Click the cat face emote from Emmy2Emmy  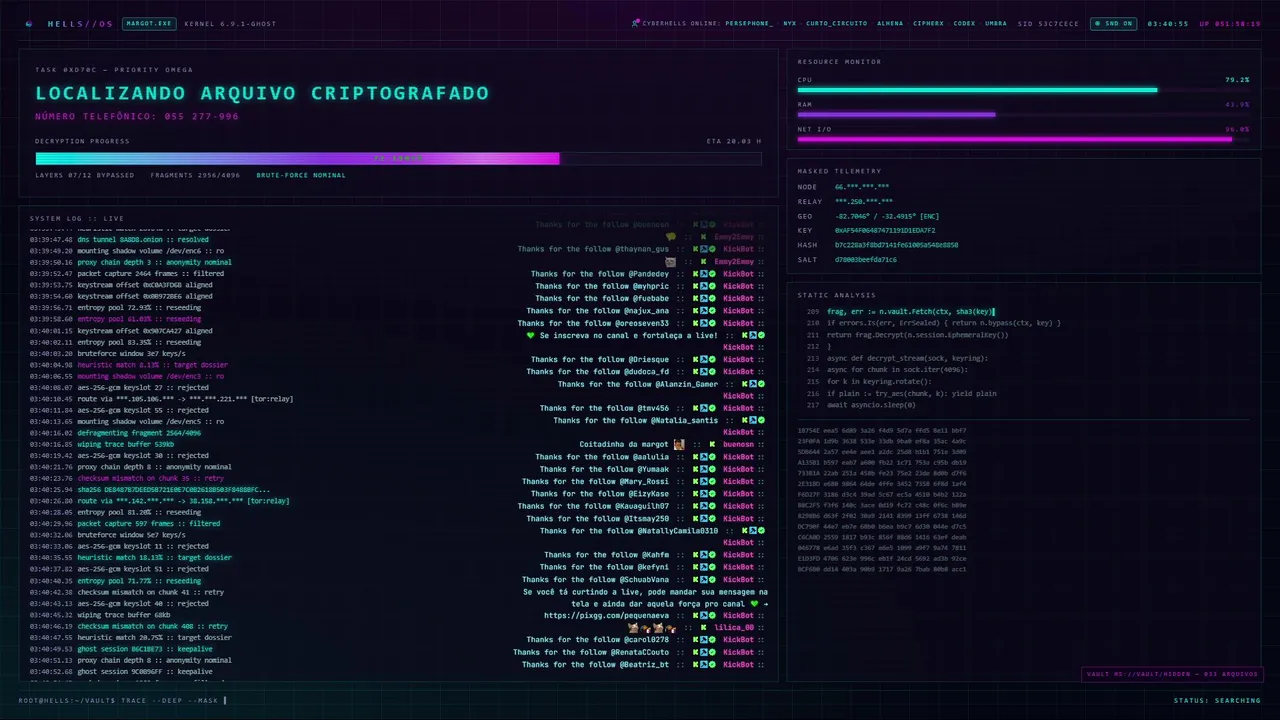671,262
